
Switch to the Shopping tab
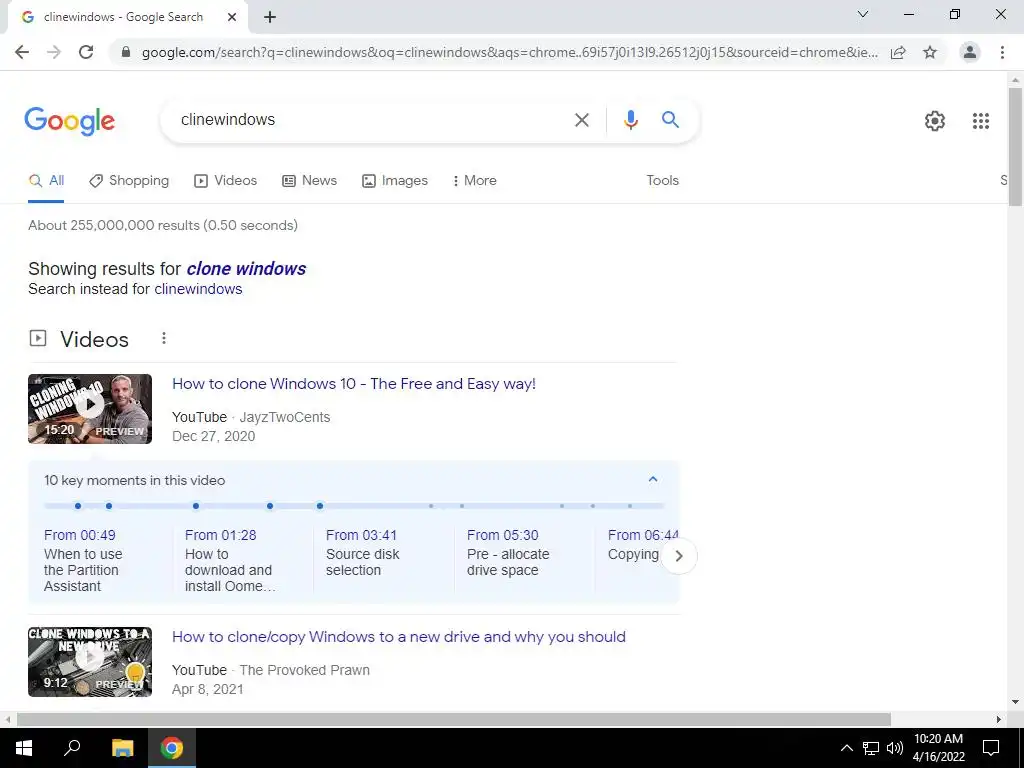click(x=129, y=181)
